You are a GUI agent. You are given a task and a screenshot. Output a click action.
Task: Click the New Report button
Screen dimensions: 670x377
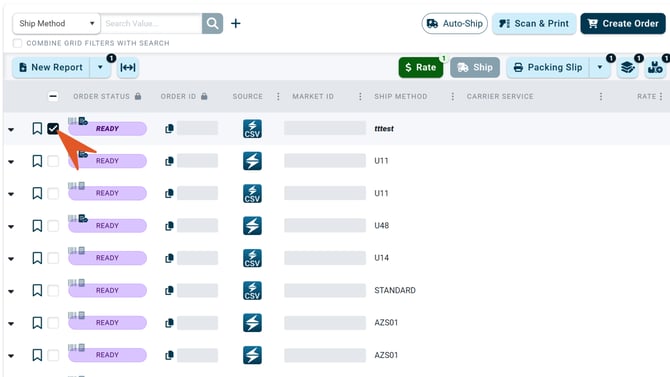click(51, 68)
